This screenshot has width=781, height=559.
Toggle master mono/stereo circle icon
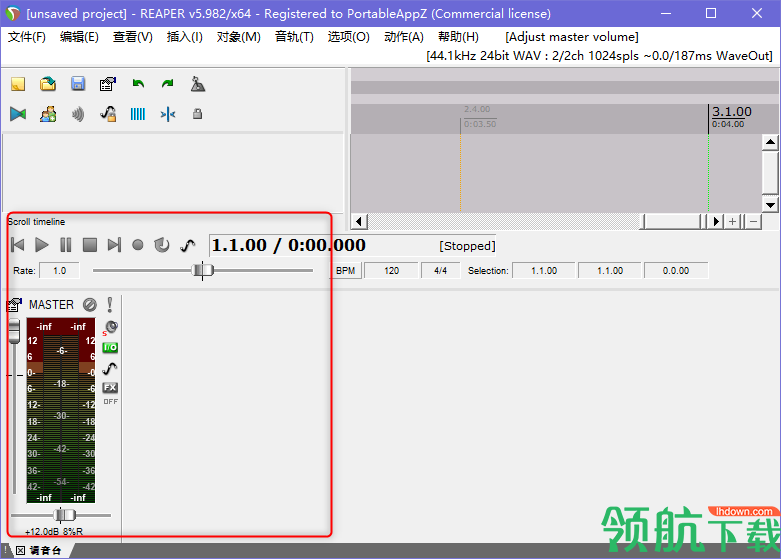coord(90,304)
